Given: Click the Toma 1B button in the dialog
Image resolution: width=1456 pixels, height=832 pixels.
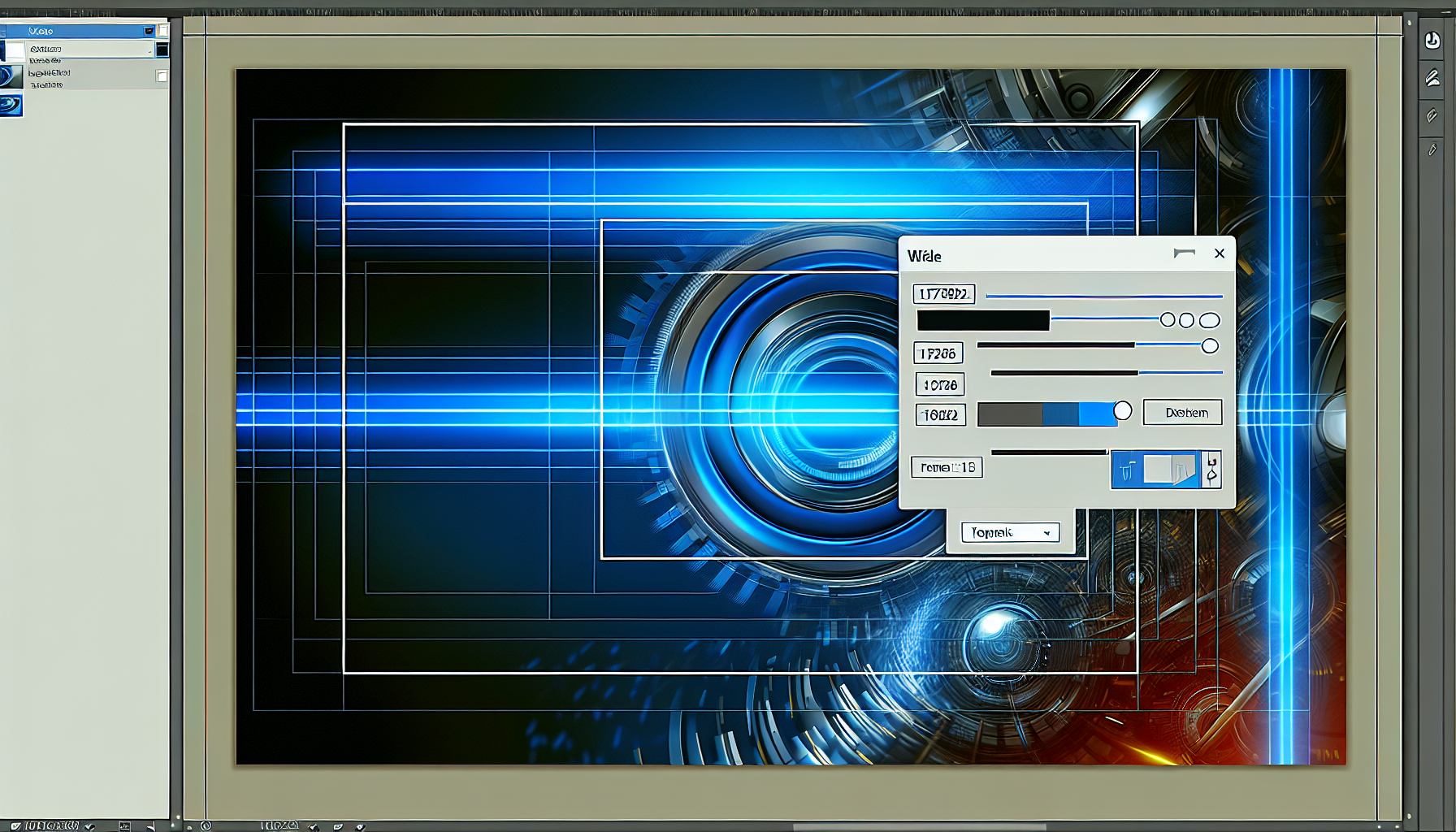Looking at the screenshot, I should [947, 467].
